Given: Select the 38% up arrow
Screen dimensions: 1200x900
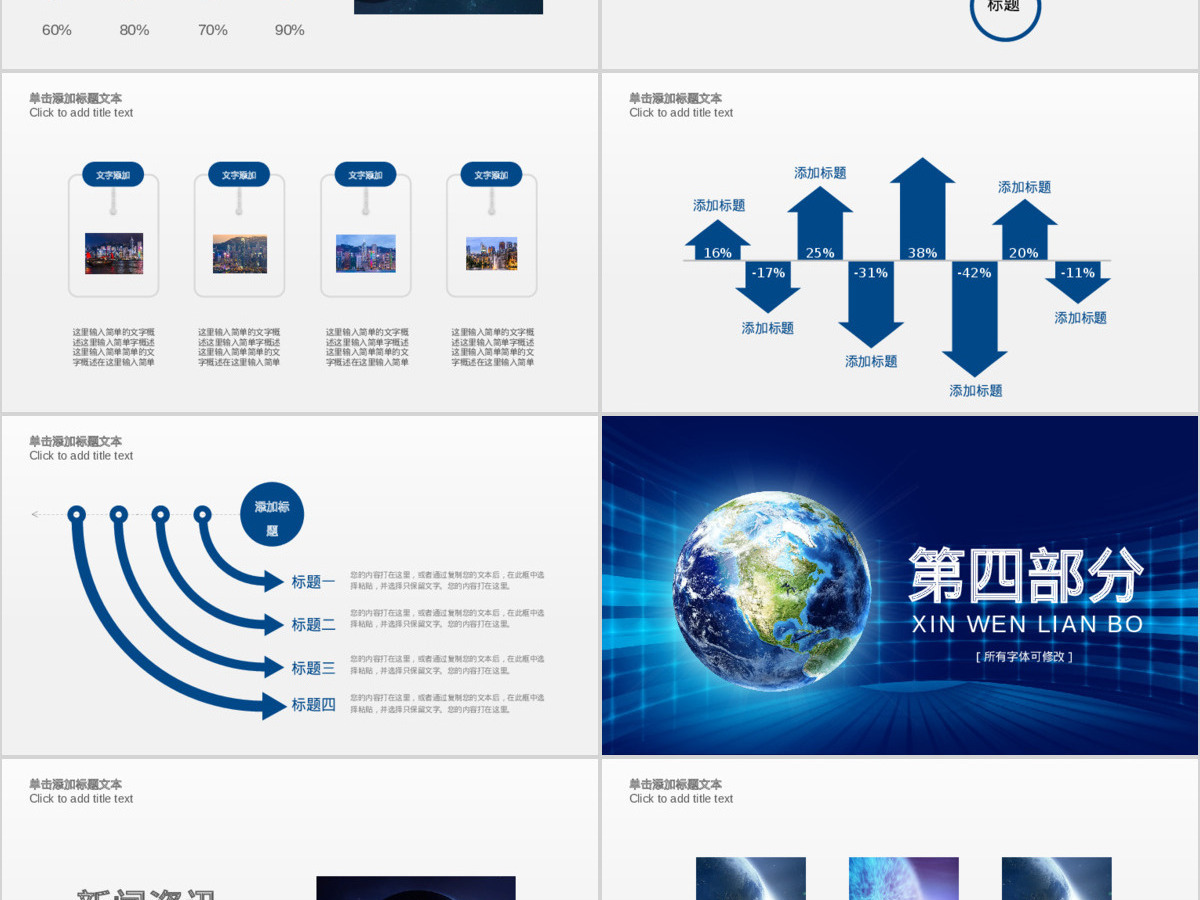Looking at the screenshot, I should [x=922, y=209].
